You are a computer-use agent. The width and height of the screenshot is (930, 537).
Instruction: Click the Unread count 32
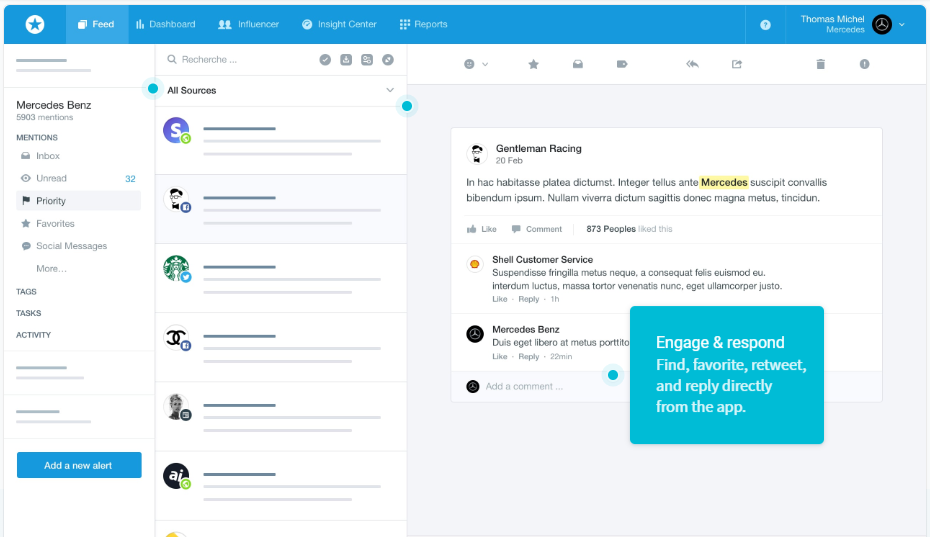130,179
